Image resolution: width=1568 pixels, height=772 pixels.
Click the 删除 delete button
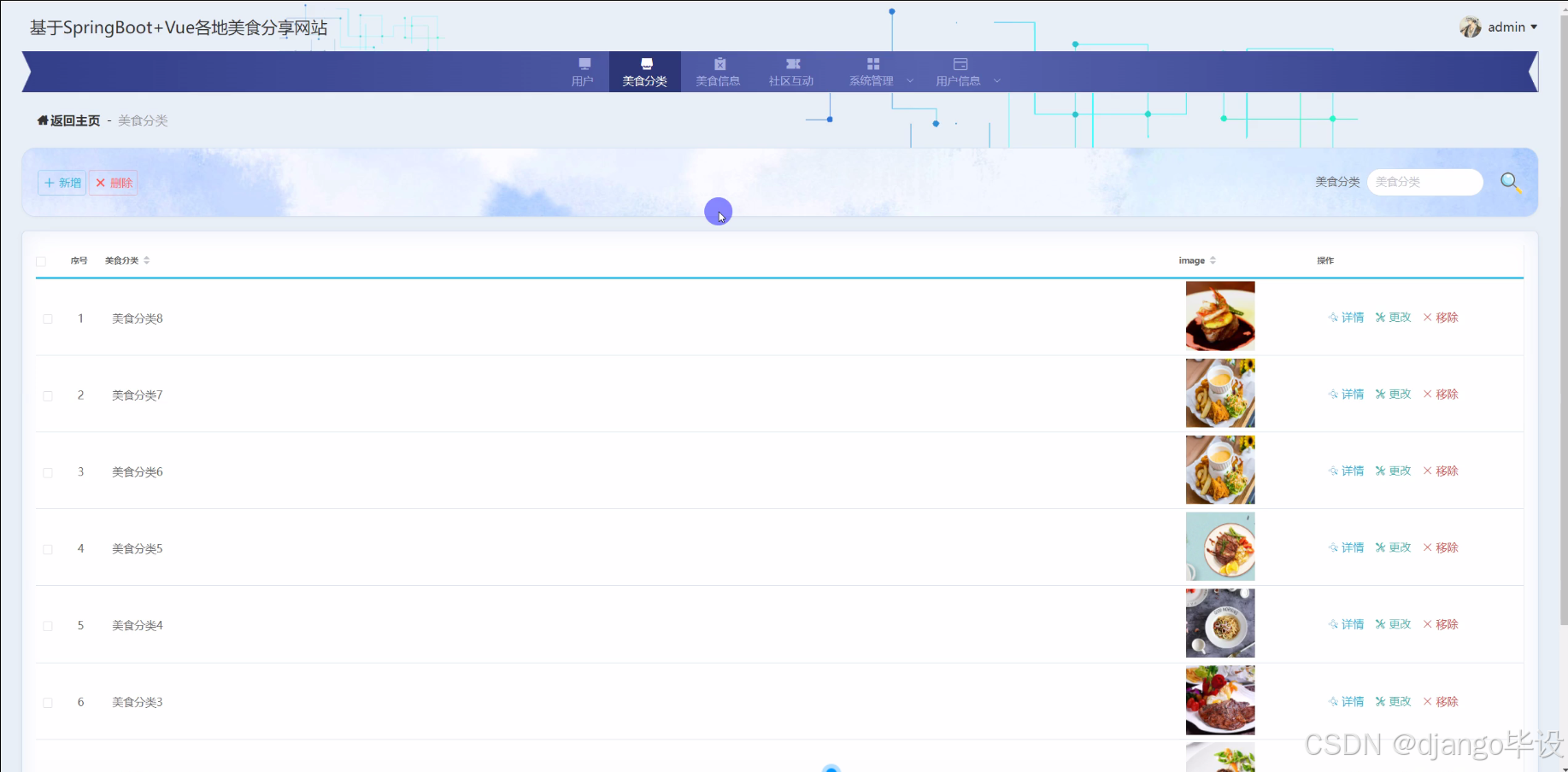click(x=114, y=183)
